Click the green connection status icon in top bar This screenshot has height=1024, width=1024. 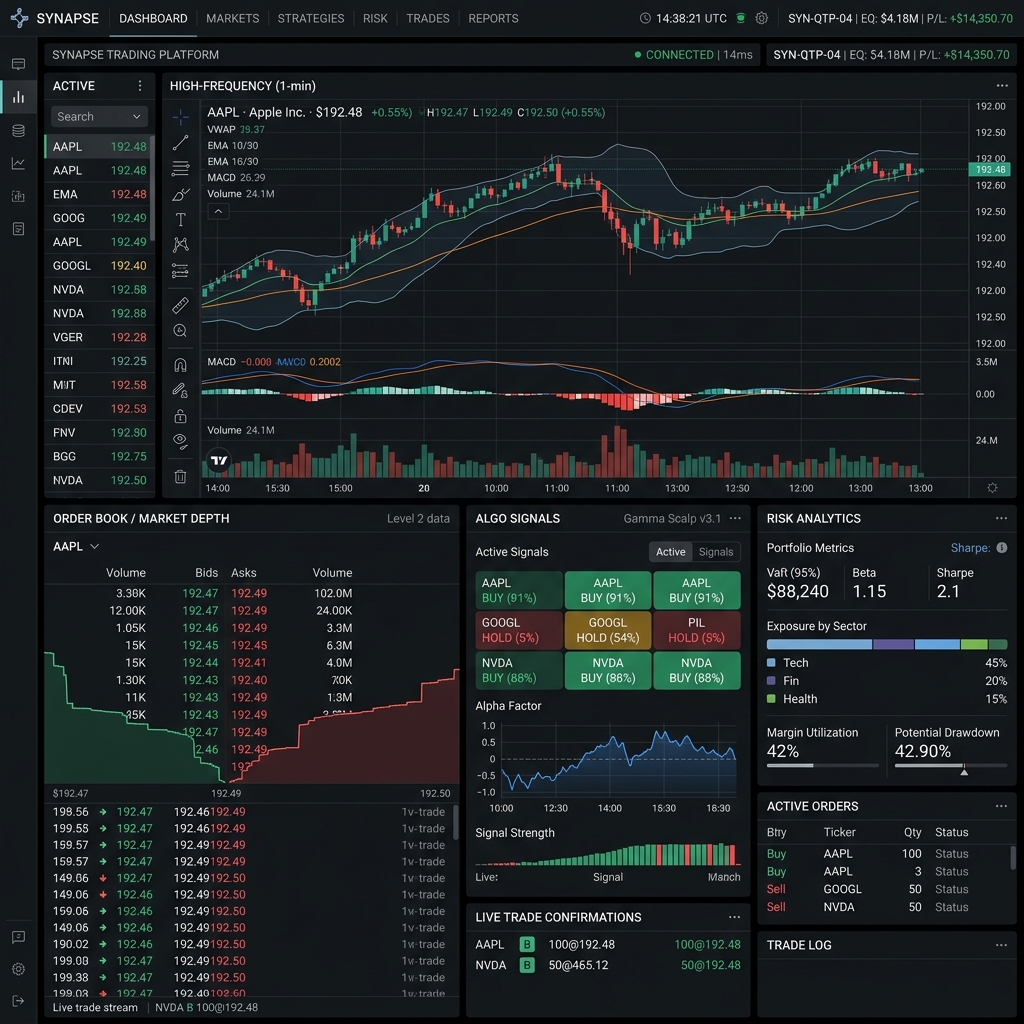pyautogui.click(x=741, y=18)
